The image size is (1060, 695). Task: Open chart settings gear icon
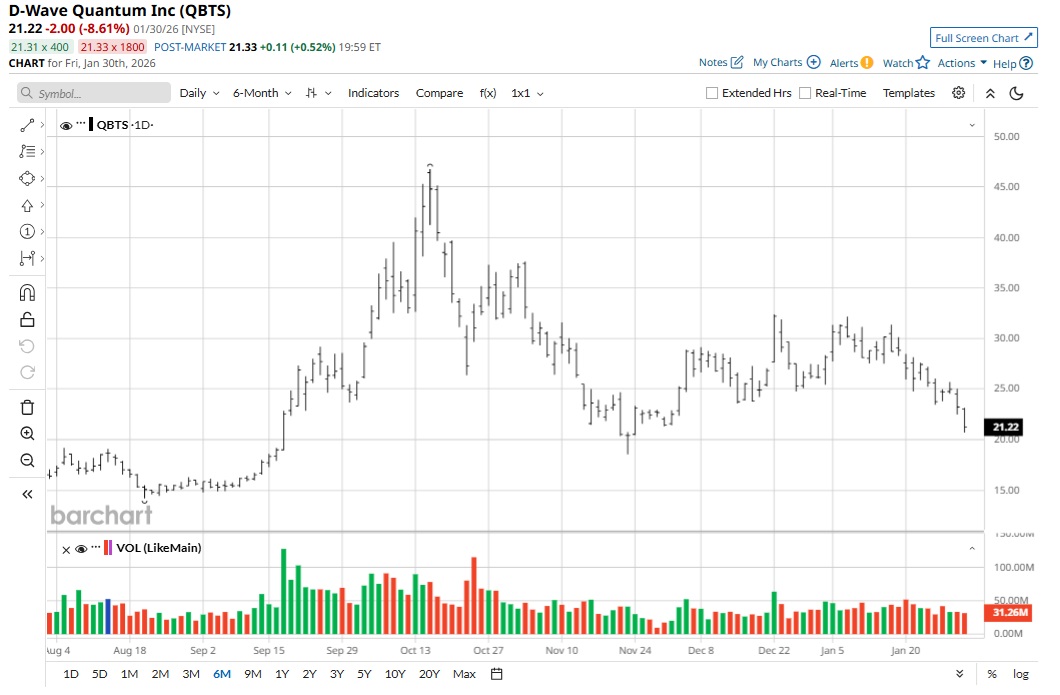[959, 93]
